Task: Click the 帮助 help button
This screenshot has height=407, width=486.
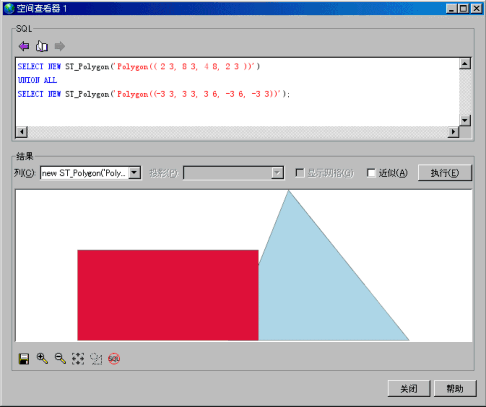Action: point(455,389)
